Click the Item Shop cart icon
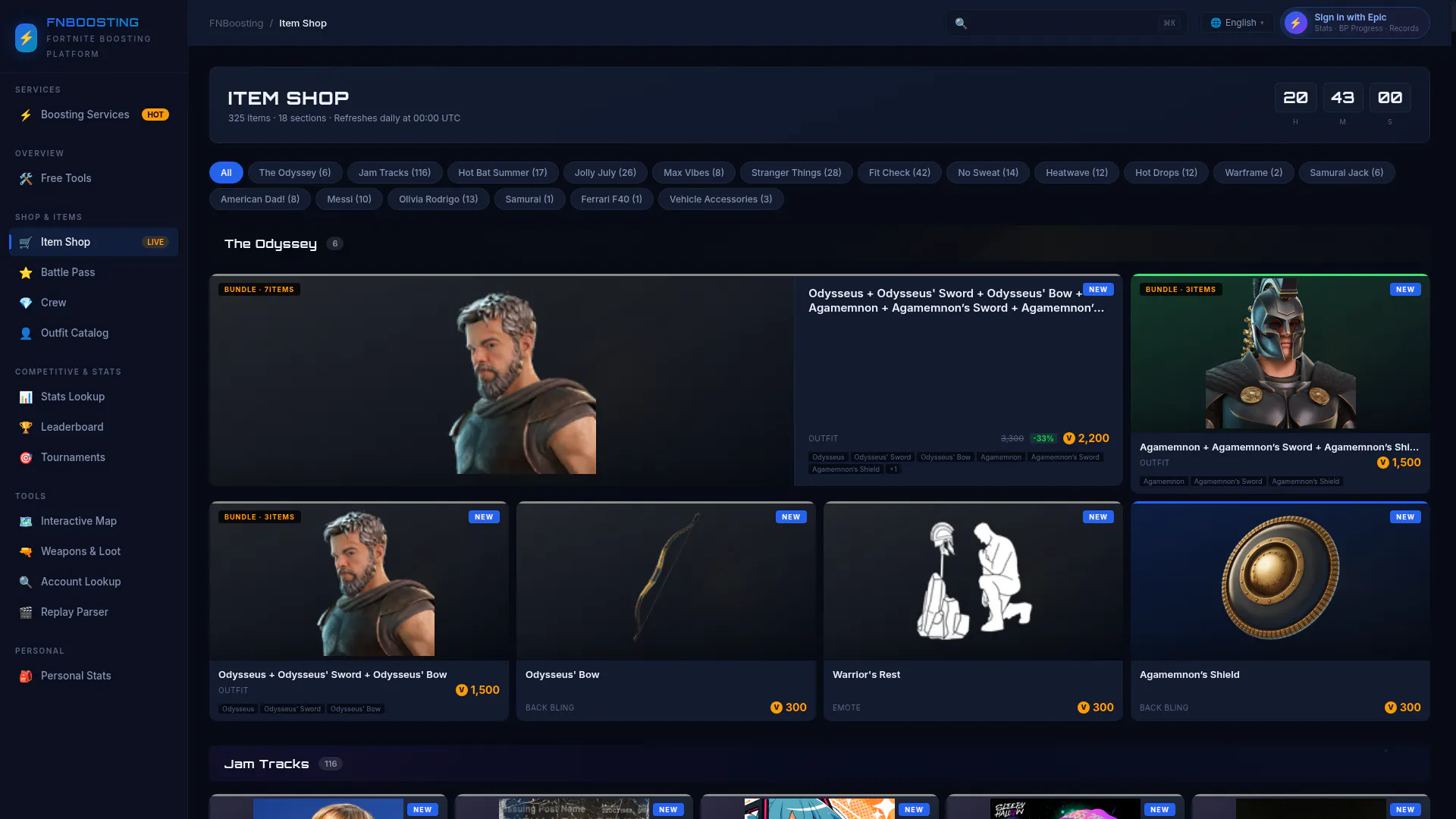 pyautogui.click(x=26, y=243)
